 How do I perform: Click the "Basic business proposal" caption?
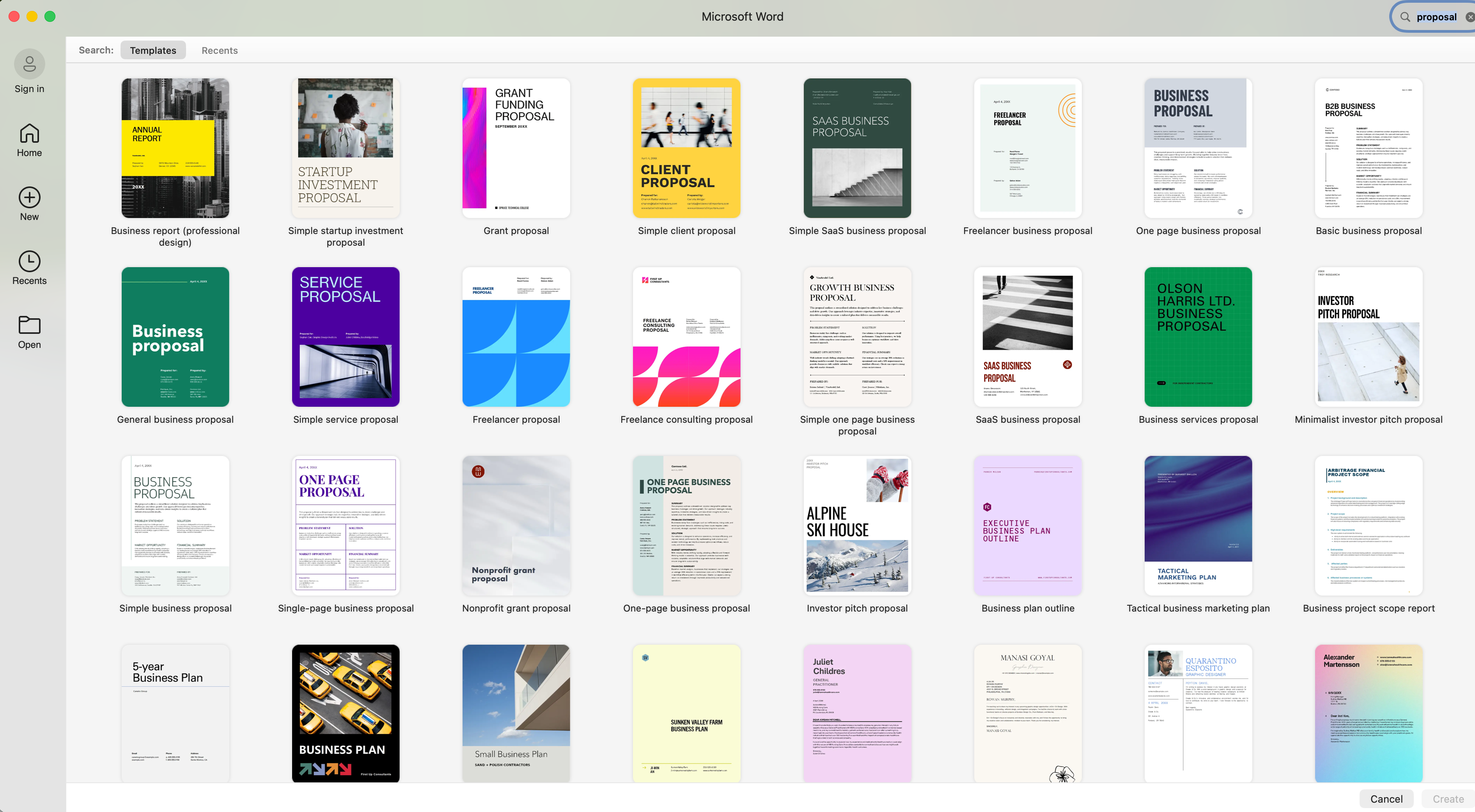[x=1369, y=231]
